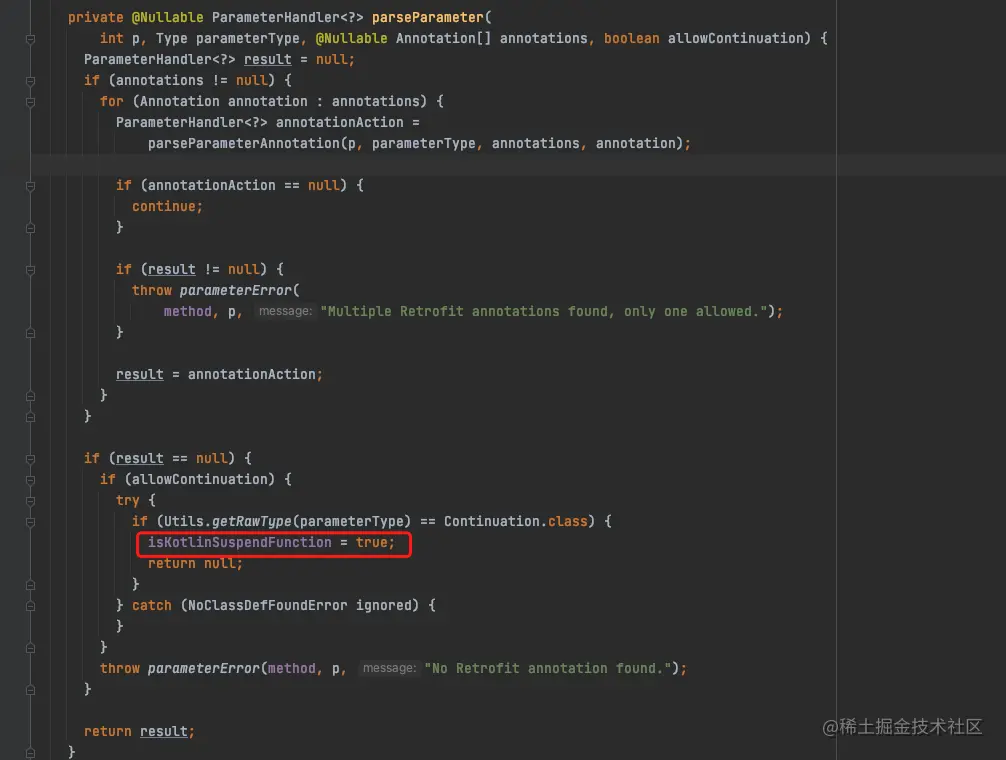This screenshot has width=1006, height=760.
Task: Click 'Annotation[]' type in the signature
Action: click(443, 38)
